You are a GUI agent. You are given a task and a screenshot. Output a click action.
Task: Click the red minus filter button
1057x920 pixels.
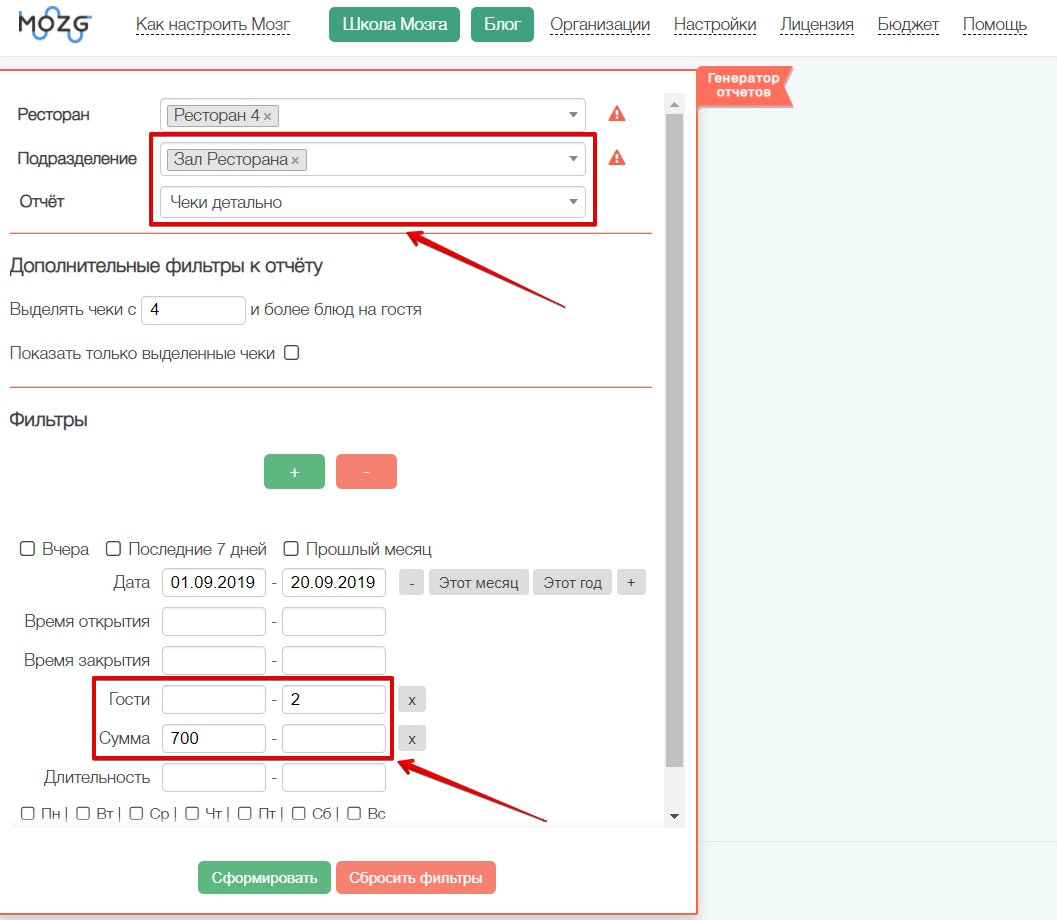point(366,472)
